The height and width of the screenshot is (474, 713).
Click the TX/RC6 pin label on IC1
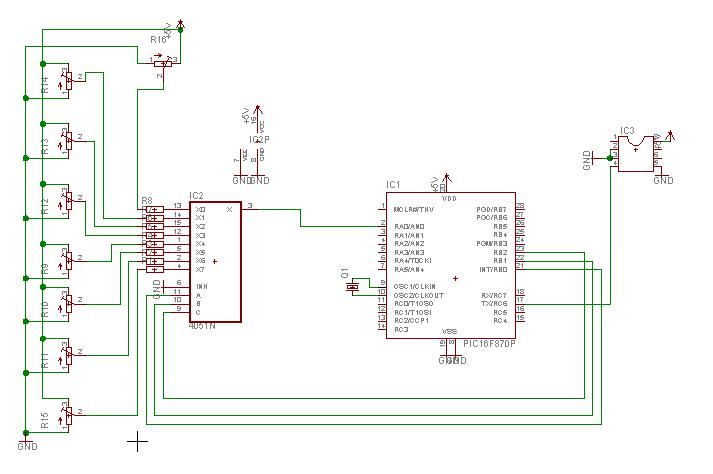point(493,303)
